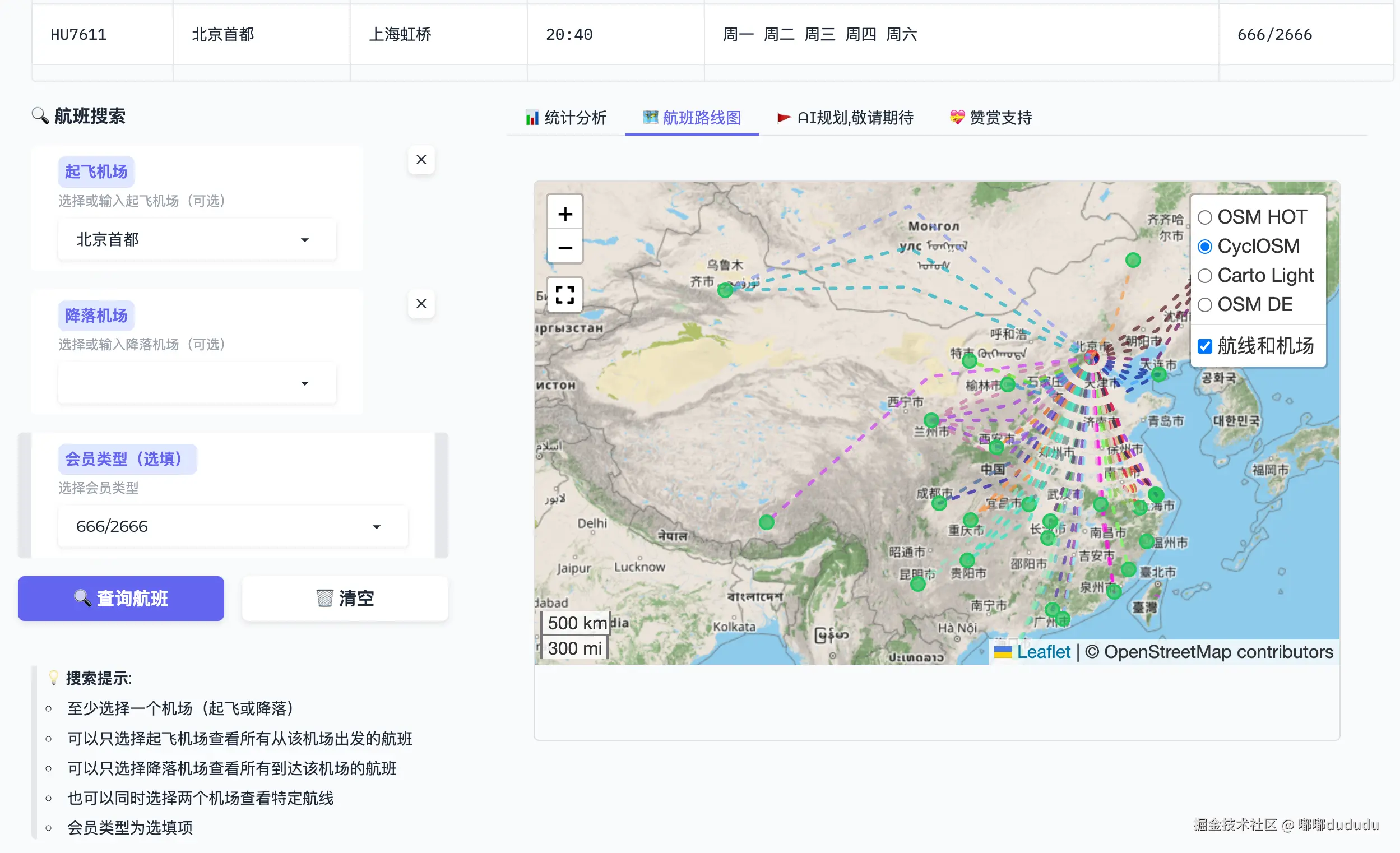The image size is (1400, 853).
Task: Clear the arrival airport selection
Action: click(421, 303)
